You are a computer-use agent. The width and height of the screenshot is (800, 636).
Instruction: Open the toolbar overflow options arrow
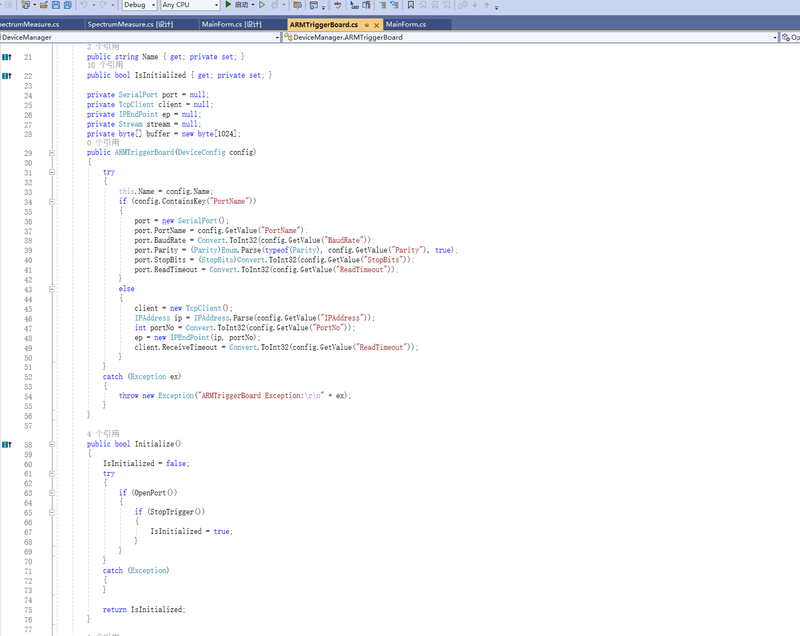pos(496,7)
